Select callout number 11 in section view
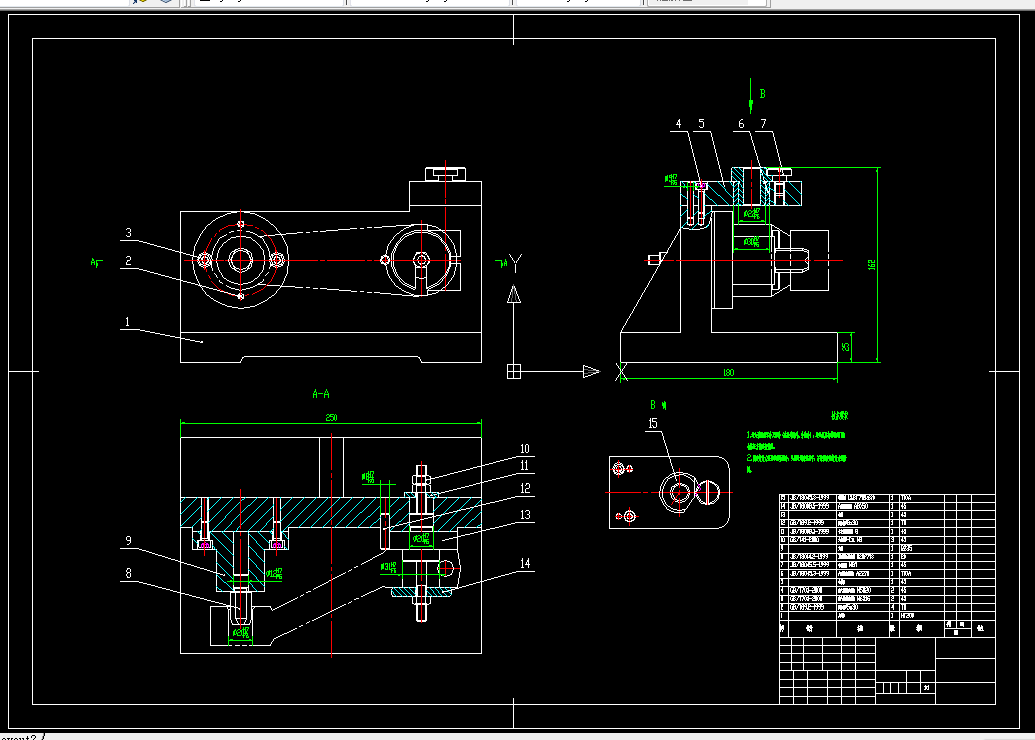 (x=525, y=465)
